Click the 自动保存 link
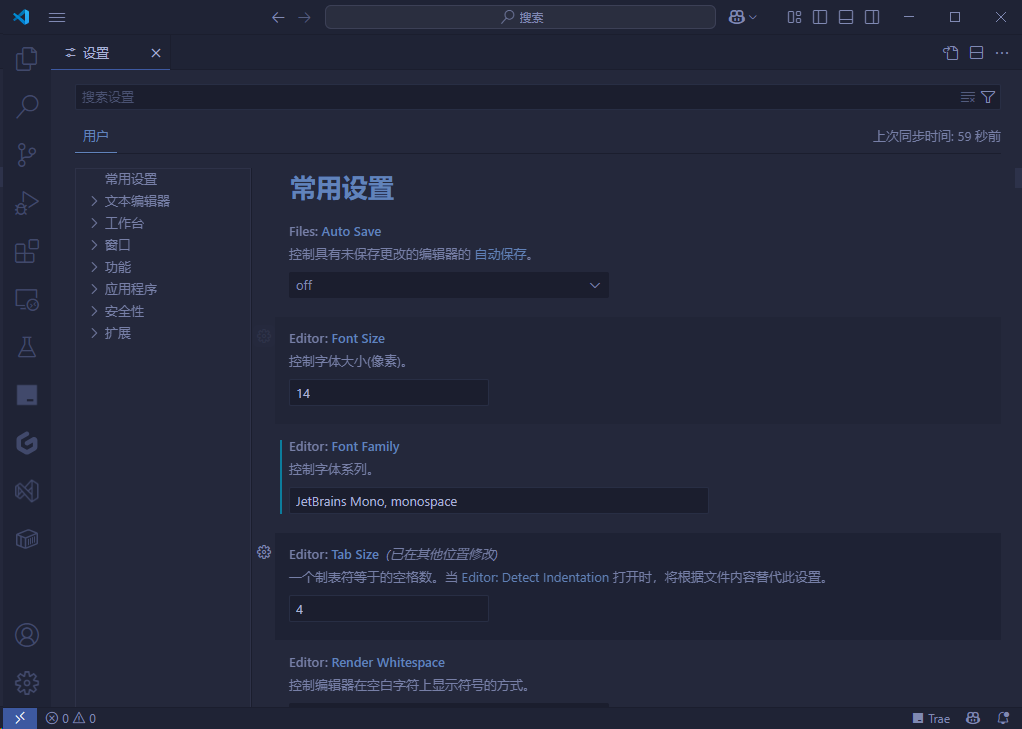Viewport: 1022px width, 729px height. pos(500,254)
